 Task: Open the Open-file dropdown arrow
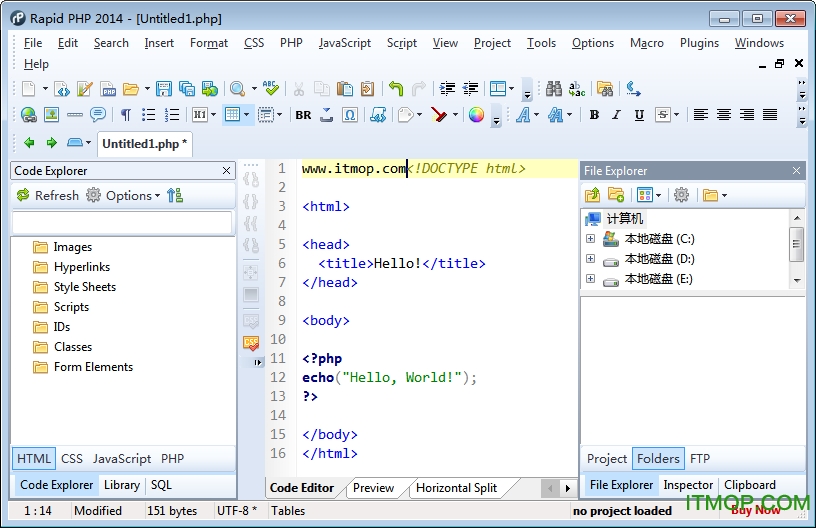pos(147,89)
